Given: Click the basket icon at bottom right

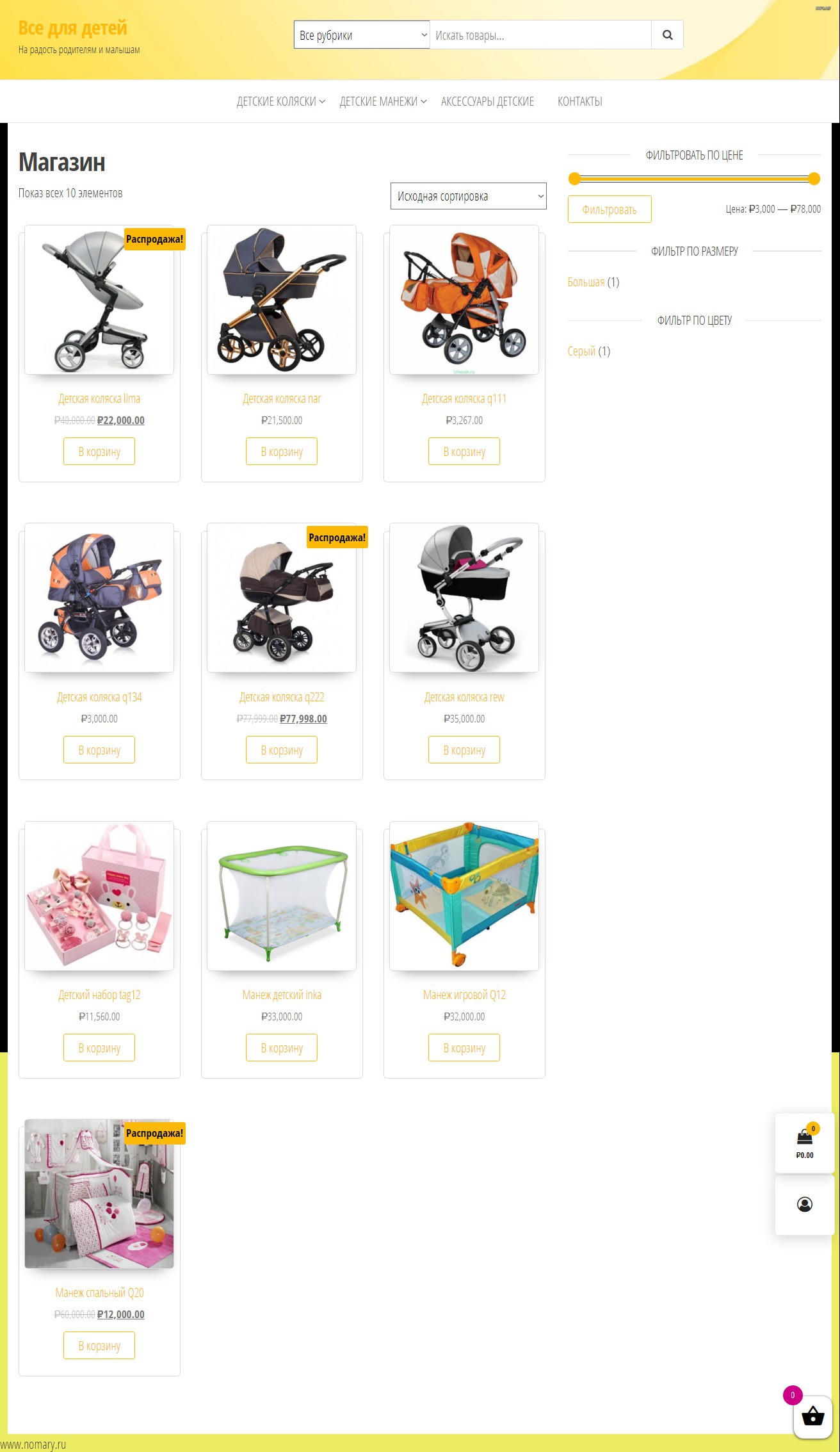Looking at the screenshot, I should coord(812,1416).
